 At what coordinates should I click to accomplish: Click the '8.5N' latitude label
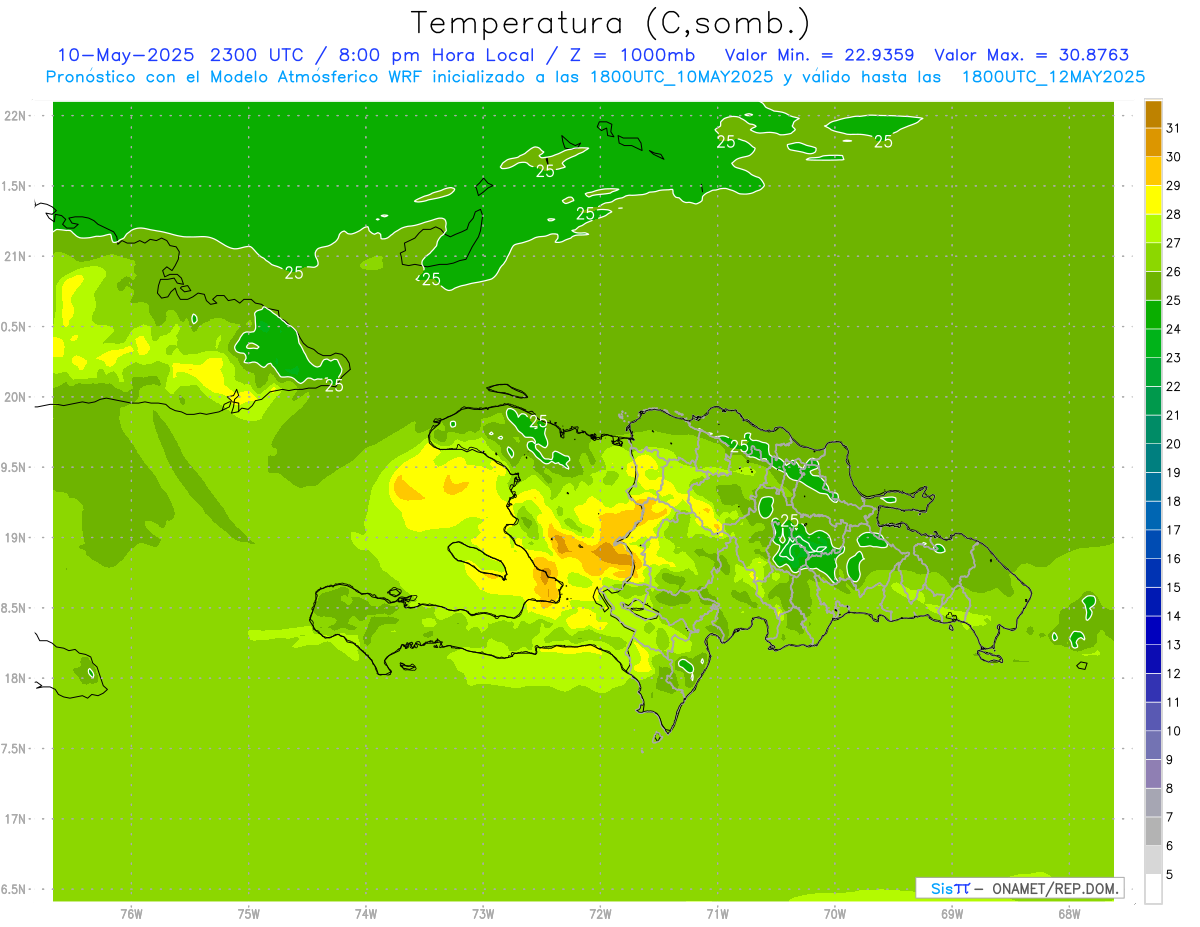coord(15,609)
